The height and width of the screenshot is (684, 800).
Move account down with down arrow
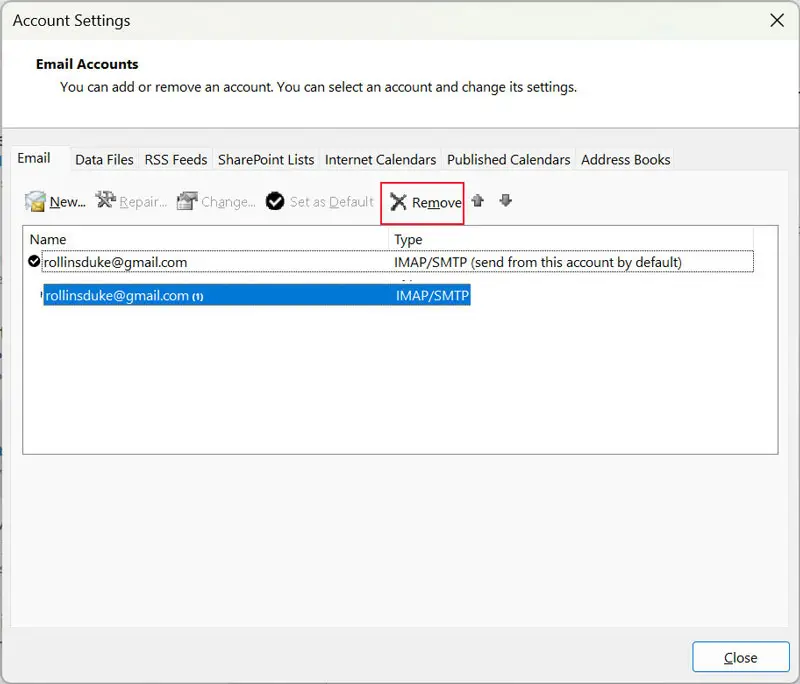click(506, 201)
